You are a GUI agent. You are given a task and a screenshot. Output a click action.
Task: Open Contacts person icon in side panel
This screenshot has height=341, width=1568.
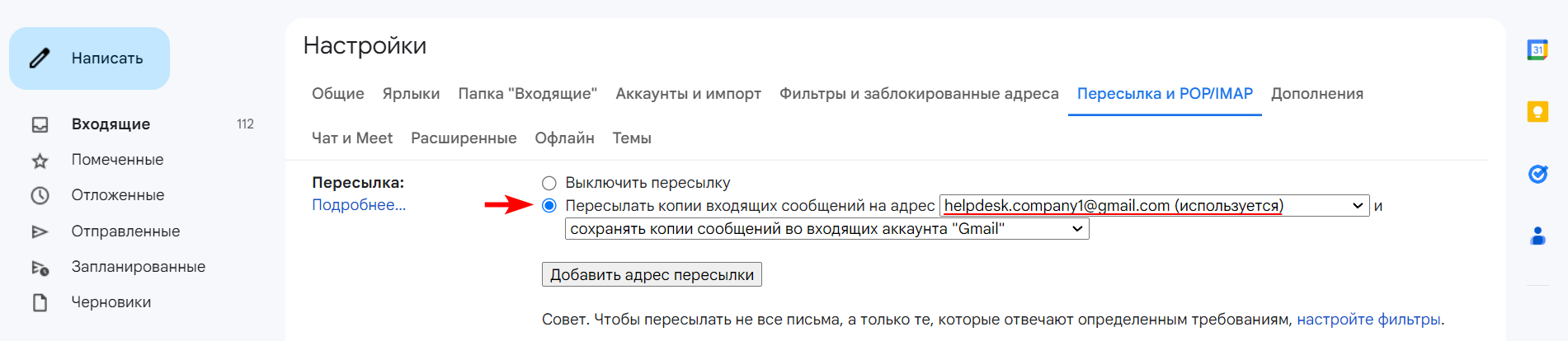[1537, 236]
